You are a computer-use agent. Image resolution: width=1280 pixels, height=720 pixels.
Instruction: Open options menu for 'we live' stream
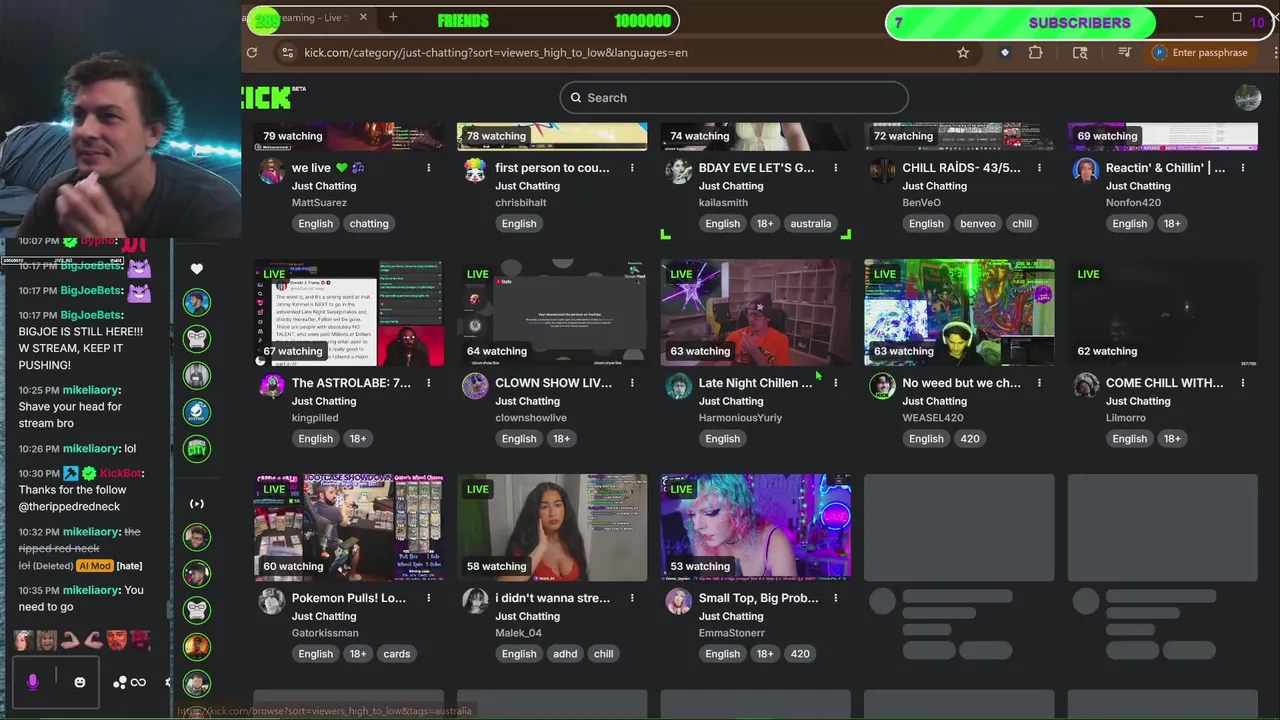coord(428,168)
